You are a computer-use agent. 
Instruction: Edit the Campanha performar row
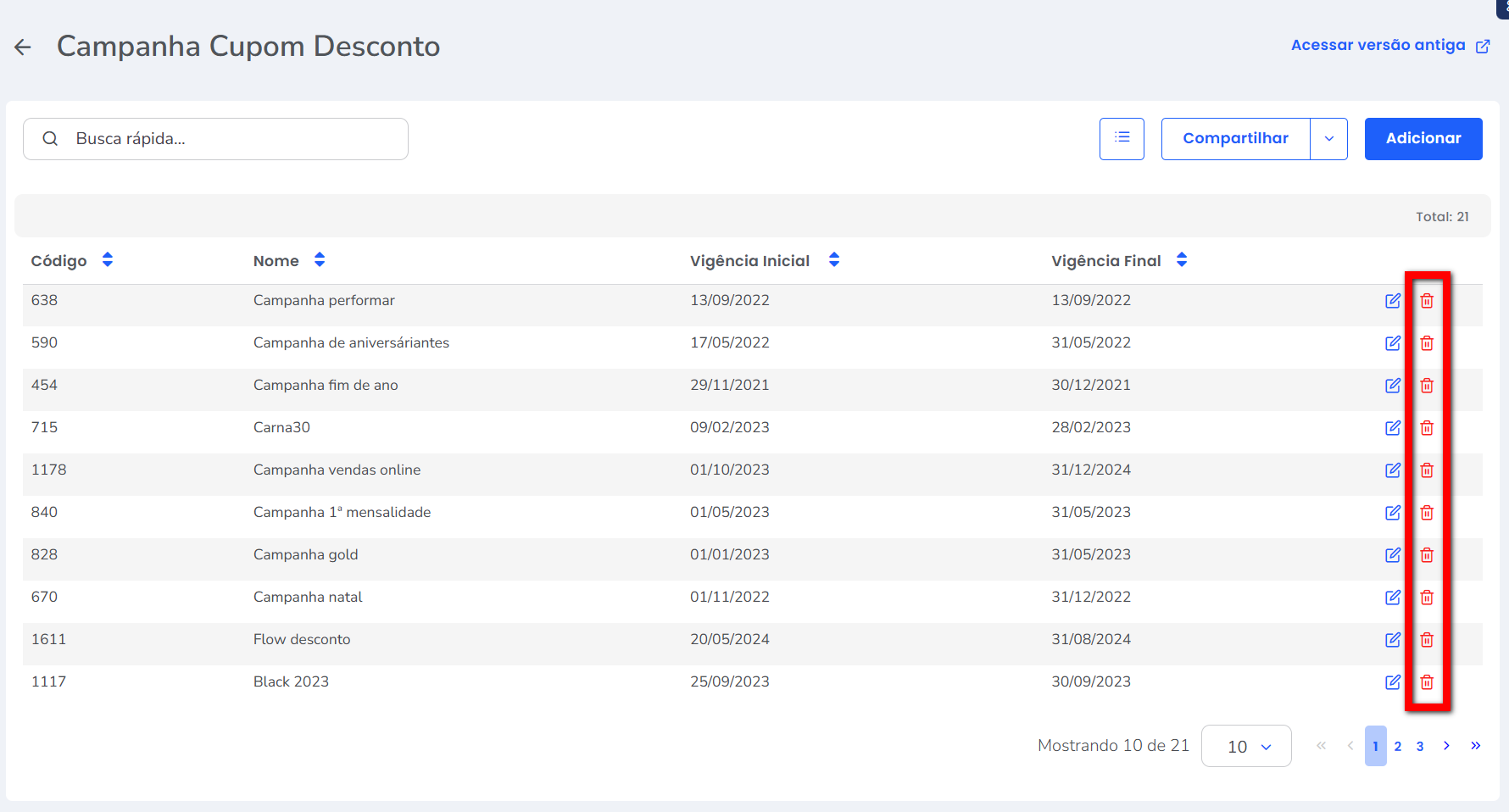click(x=1392, y=301)
